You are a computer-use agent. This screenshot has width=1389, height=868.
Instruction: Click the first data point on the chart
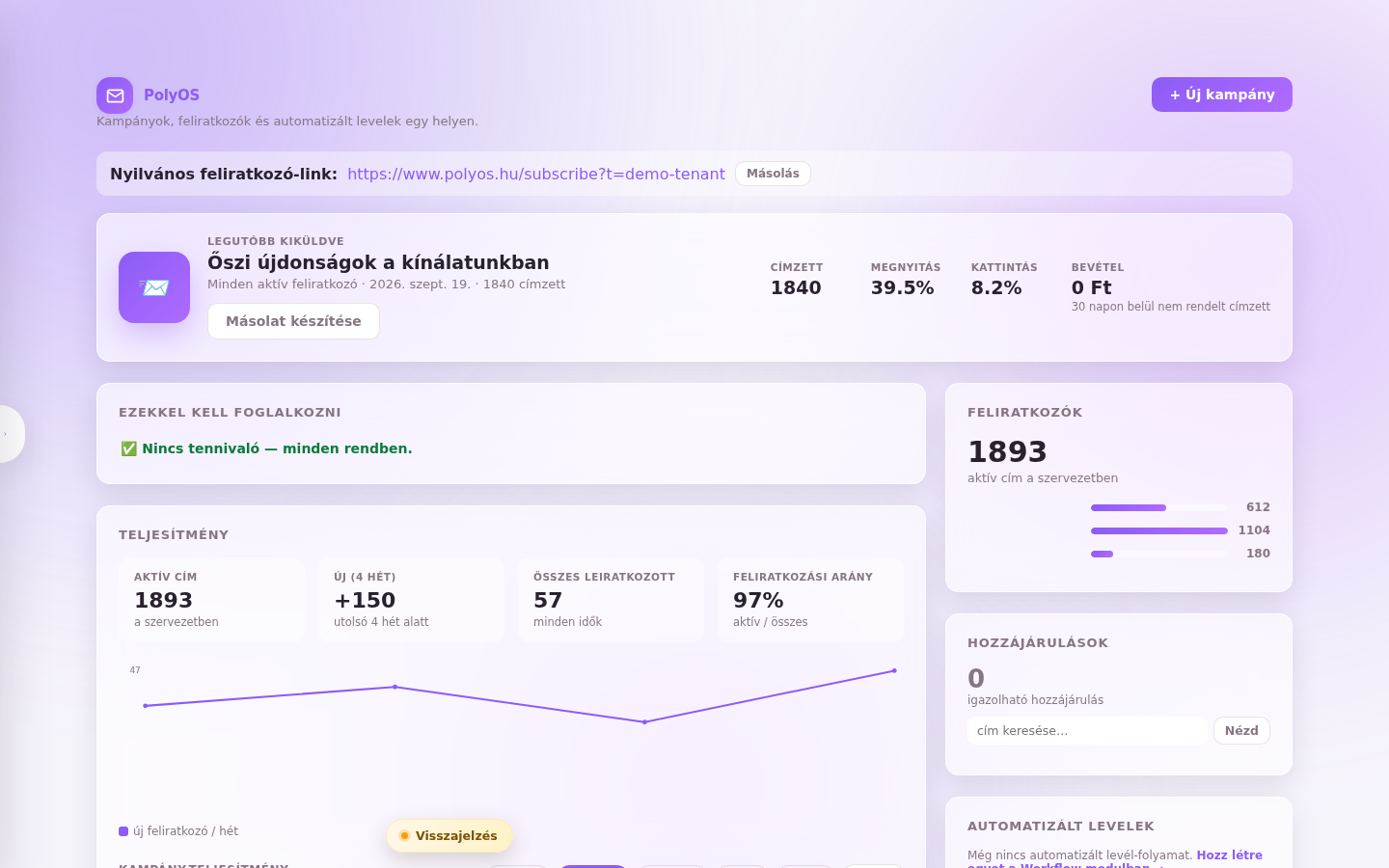point(146,706)
